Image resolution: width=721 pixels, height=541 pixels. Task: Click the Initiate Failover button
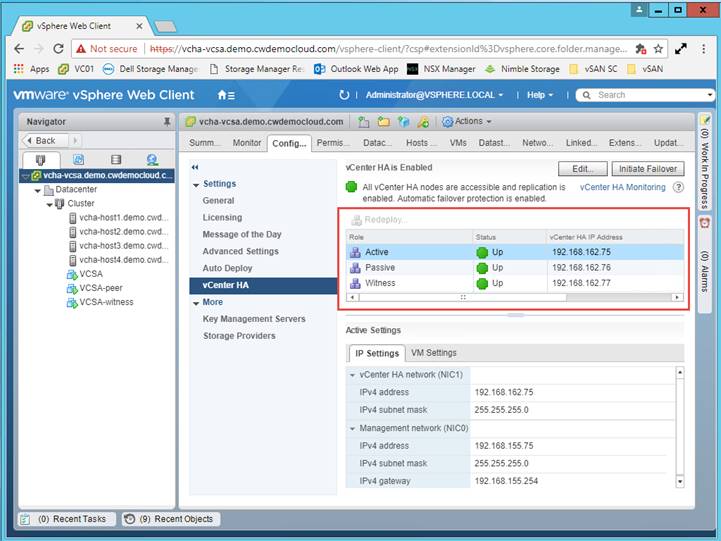(x=647, y=169)
